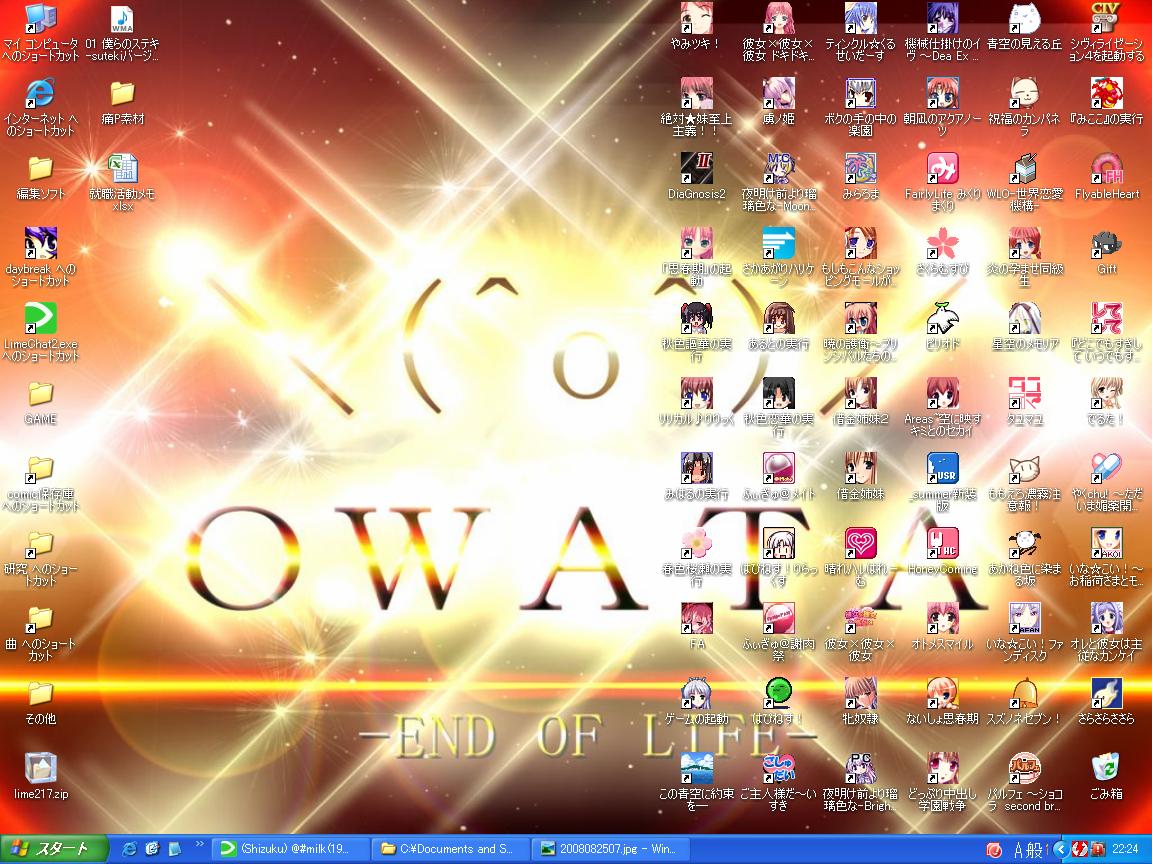Select the 晴れハレ晴れーむ shortcut icon

860,544
